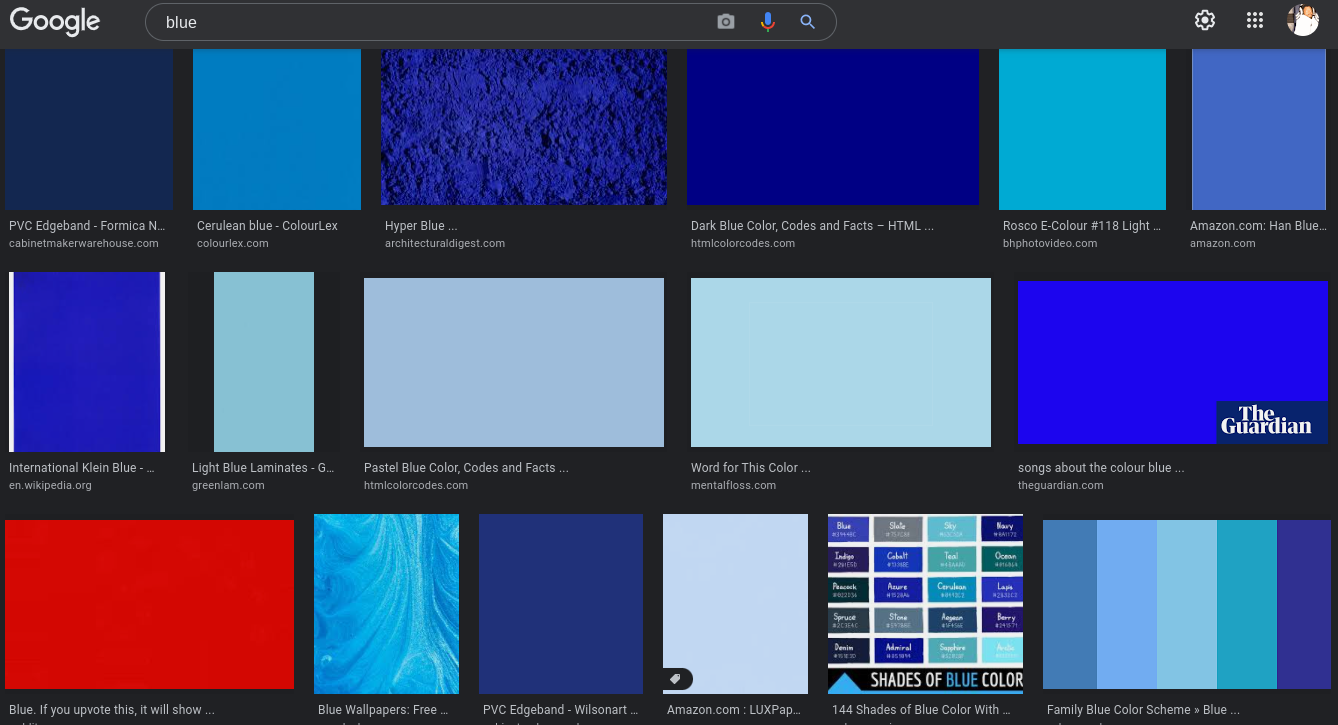Click the product tag icon on LUXPaper image
1338x725 pixels.
(676, 679)
